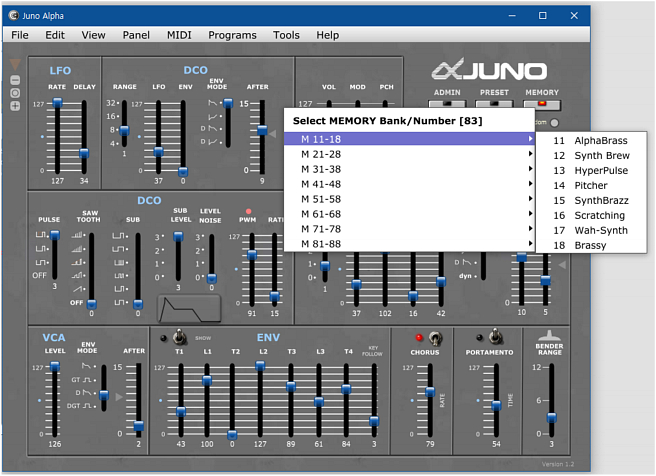Viewport: 656px width, 476px height.
Task: Expand the M 51-58 bank submenu
Action: pos(409,199)
